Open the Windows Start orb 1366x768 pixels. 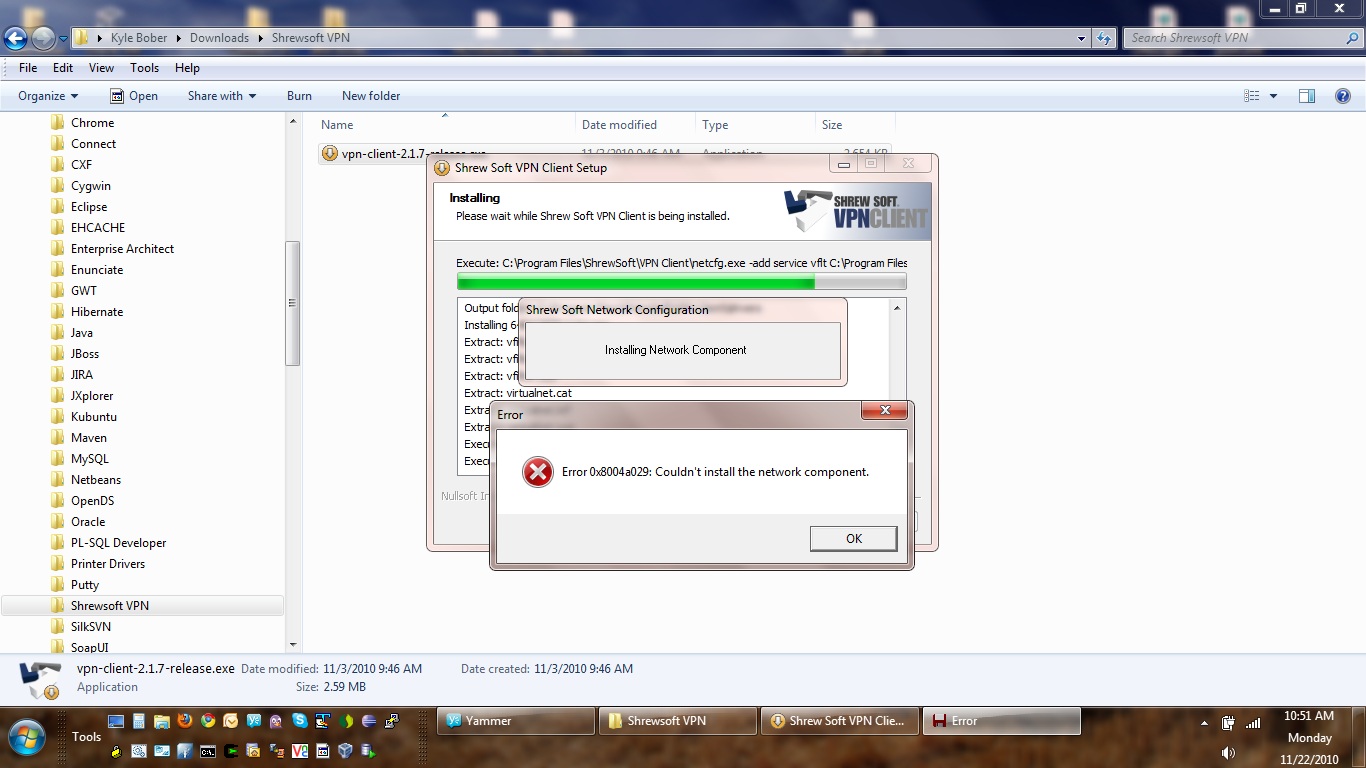coord(27,737)
